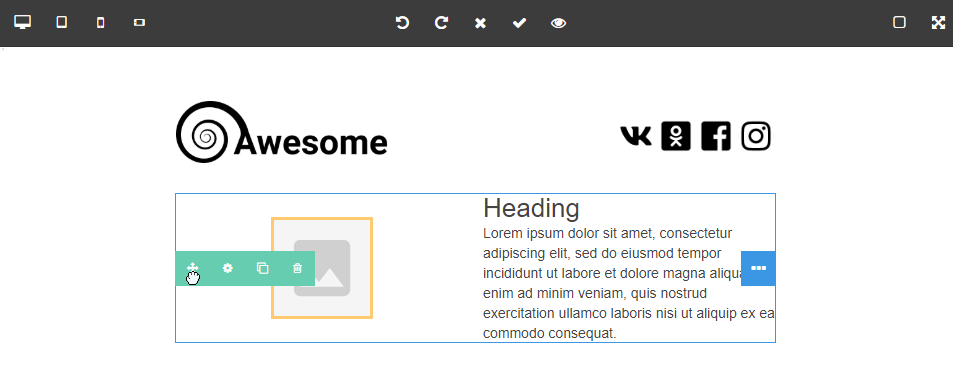Toggle preview with the eye icon
Viewport: 953px width, 368px height.
[x=558, y=23]
